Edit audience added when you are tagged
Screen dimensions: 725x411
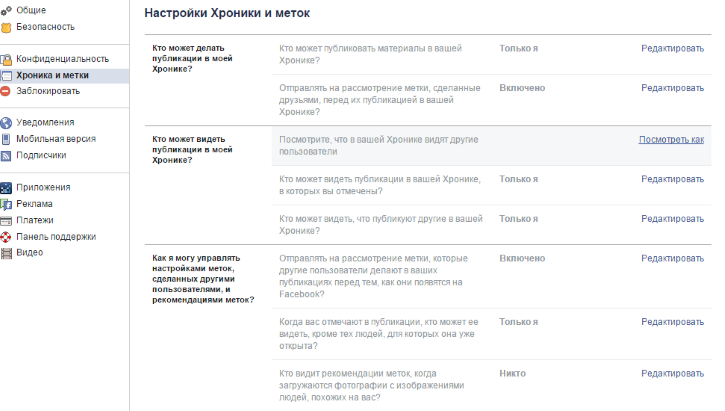pyautogui.click(x=672, y=322)
